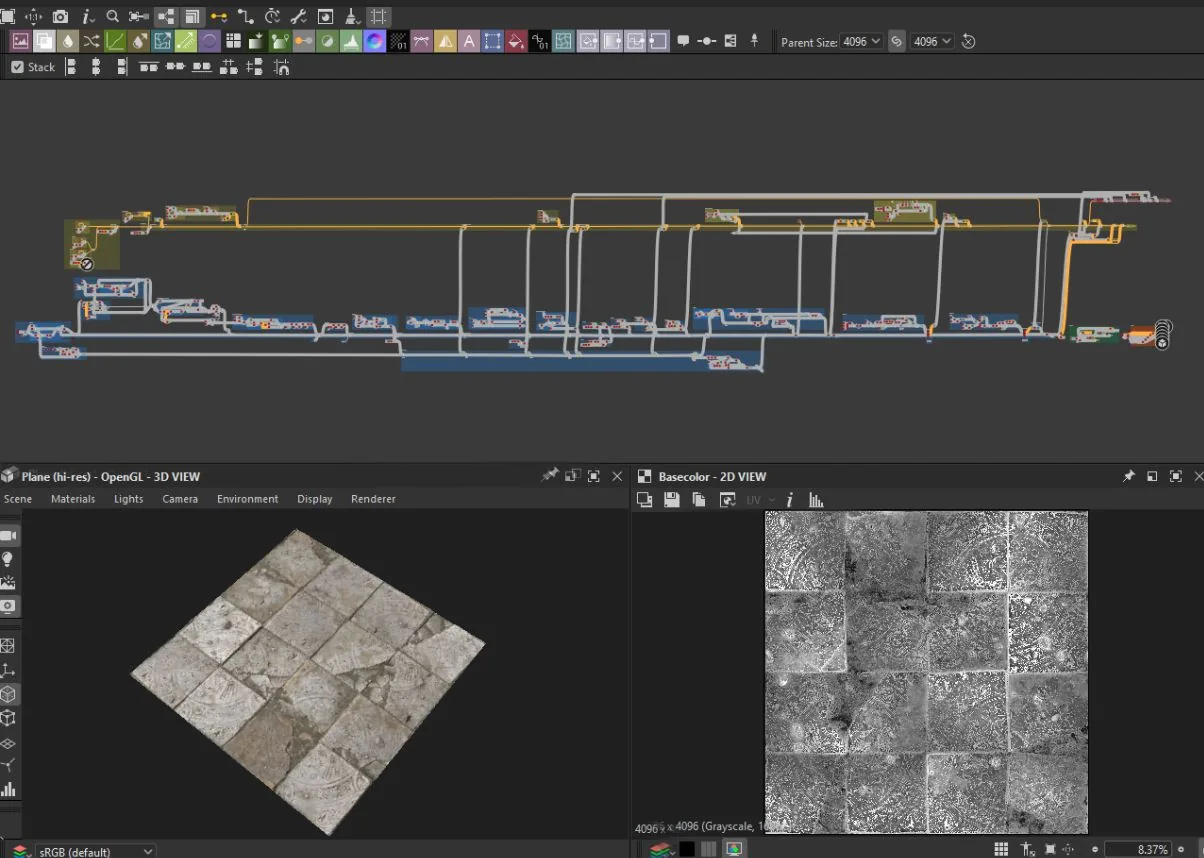
Task: Open the sRGB (default) color space dropdown
Action: (95, 851)
